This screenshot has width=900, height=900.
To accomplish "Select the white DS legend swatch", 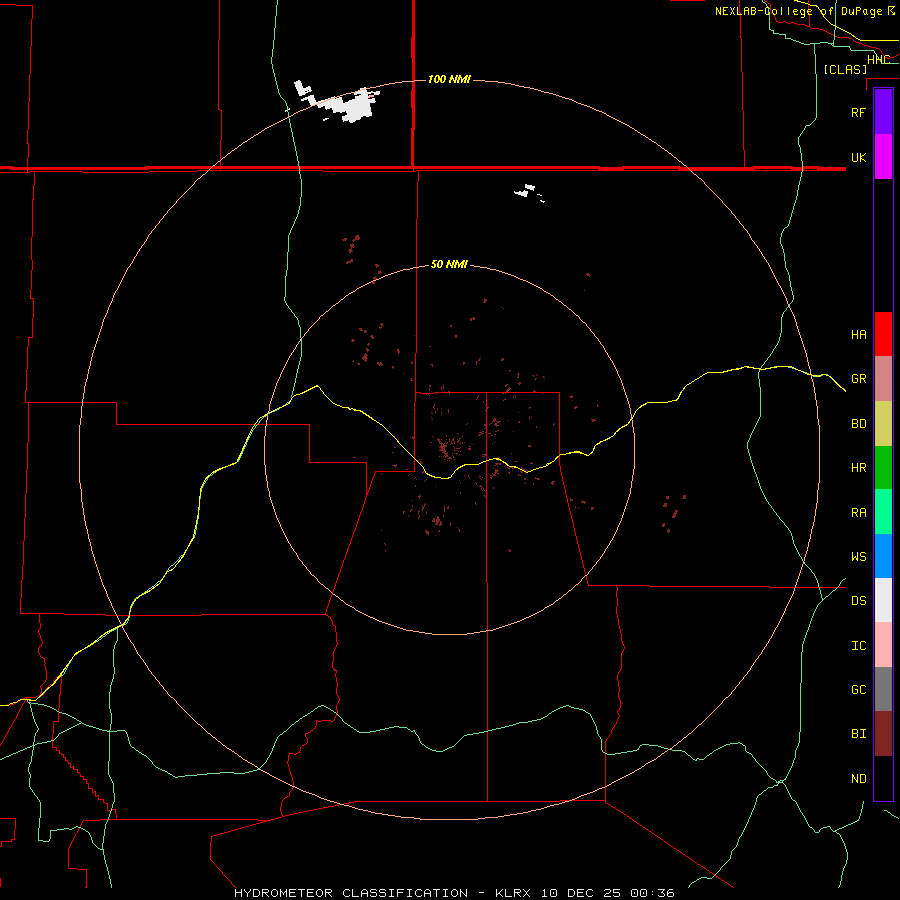I will [883, 600].
